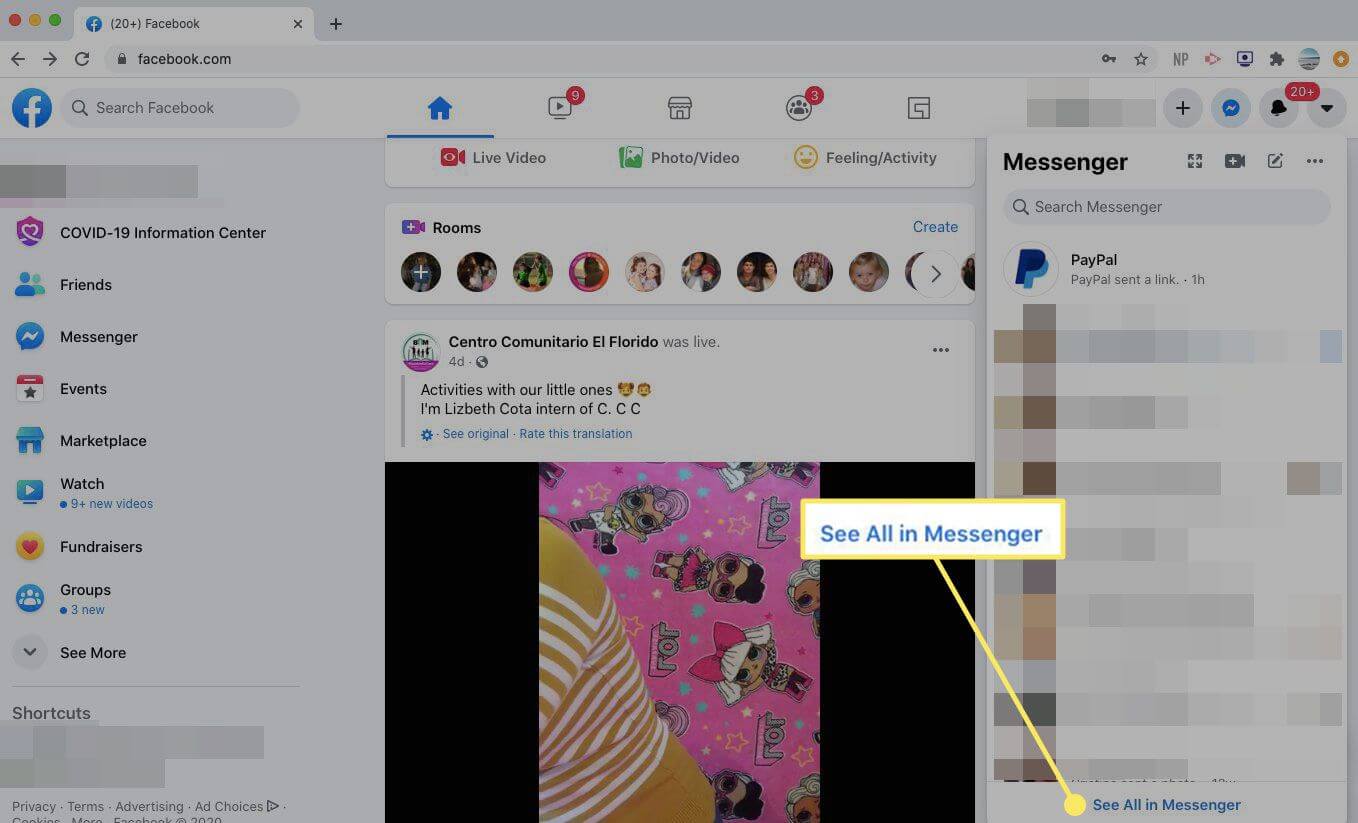Click the NP extension icon
Image resolution: width=1358 pixels, height=823 pixels.
(x=1181, y=59)
